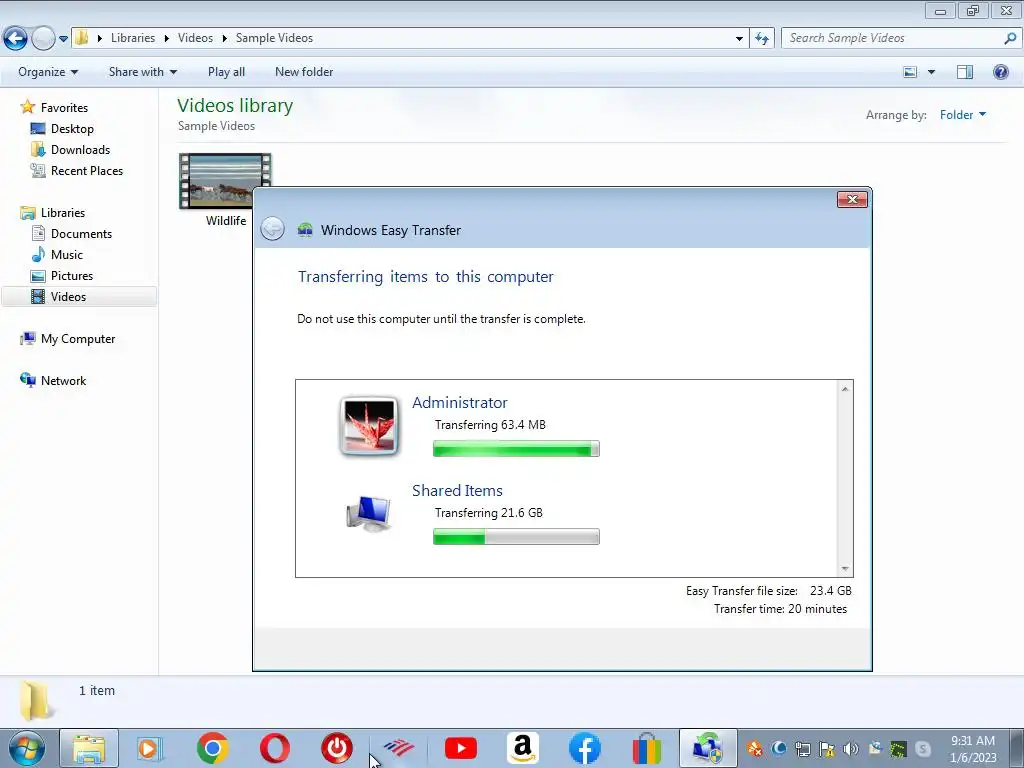Screen dimensions: 1024x768
Task: Open the Windows Start button
Action: coord(26,748)
